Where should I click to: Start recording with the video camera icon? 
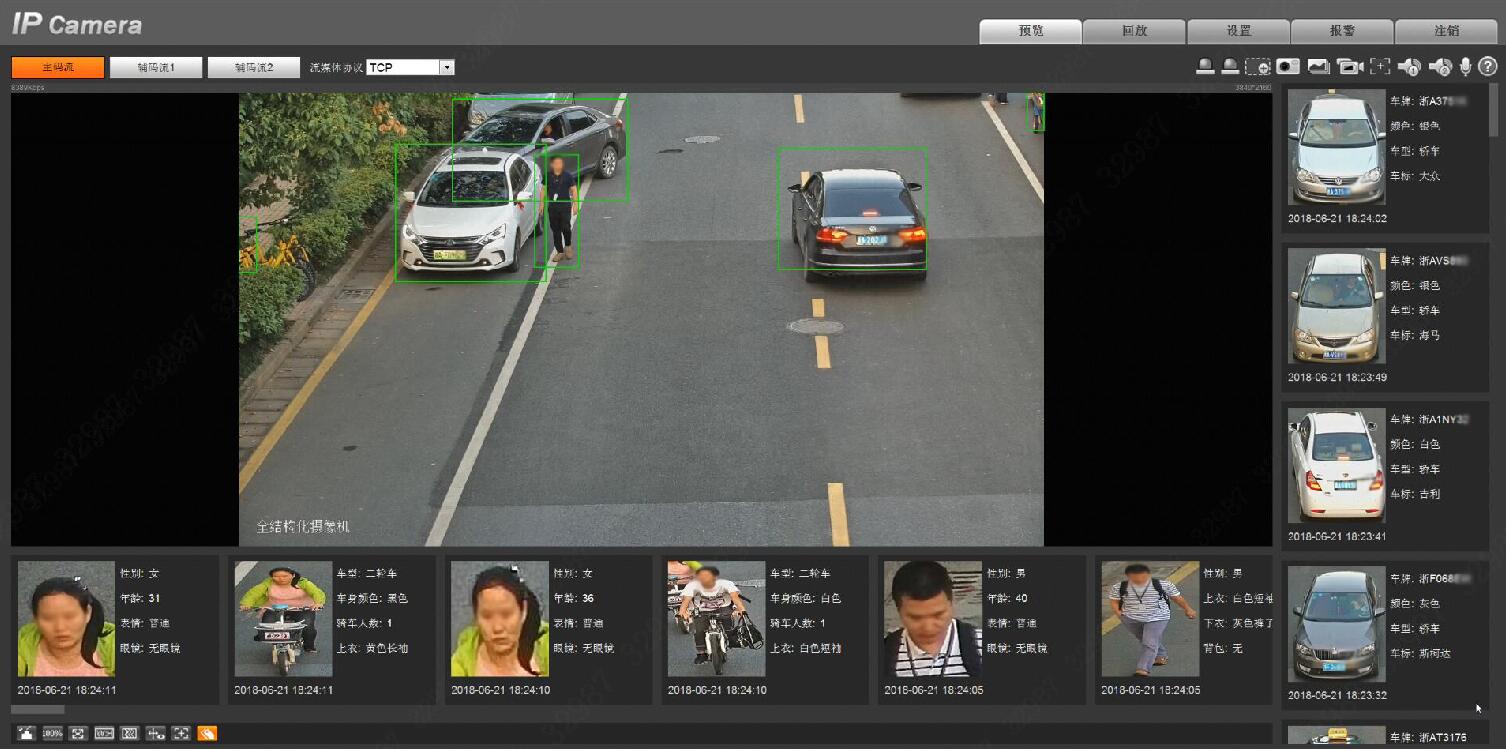coord(1350,67)
